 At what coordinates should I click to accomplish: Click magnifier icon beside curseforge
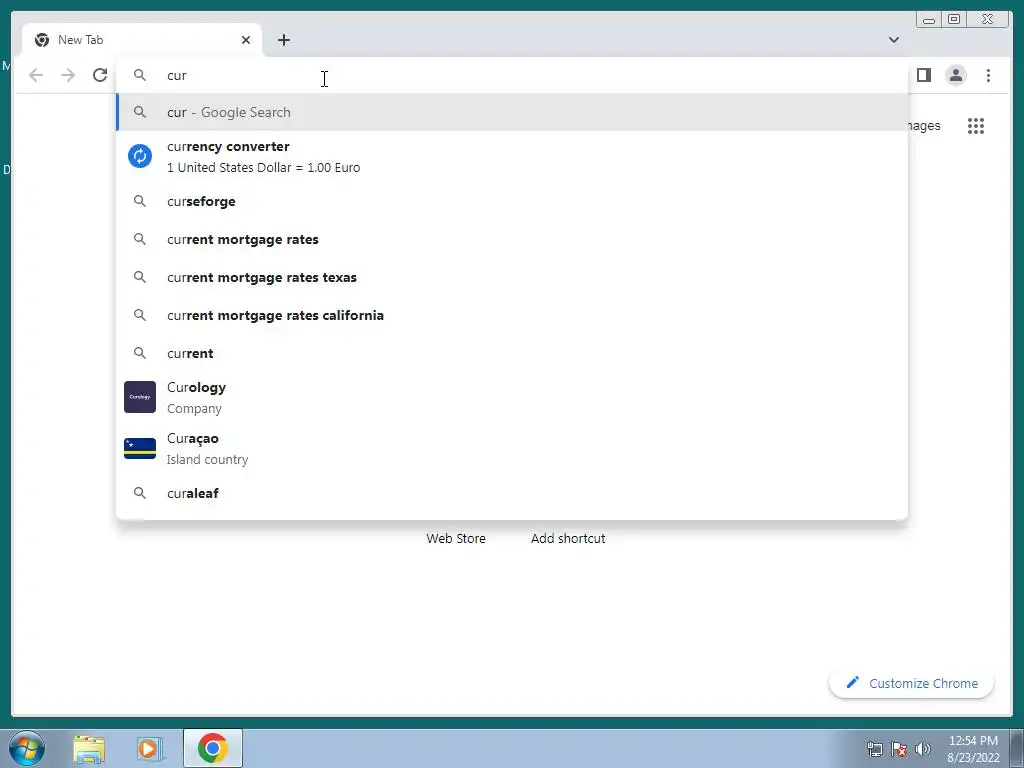pos(140,201)
